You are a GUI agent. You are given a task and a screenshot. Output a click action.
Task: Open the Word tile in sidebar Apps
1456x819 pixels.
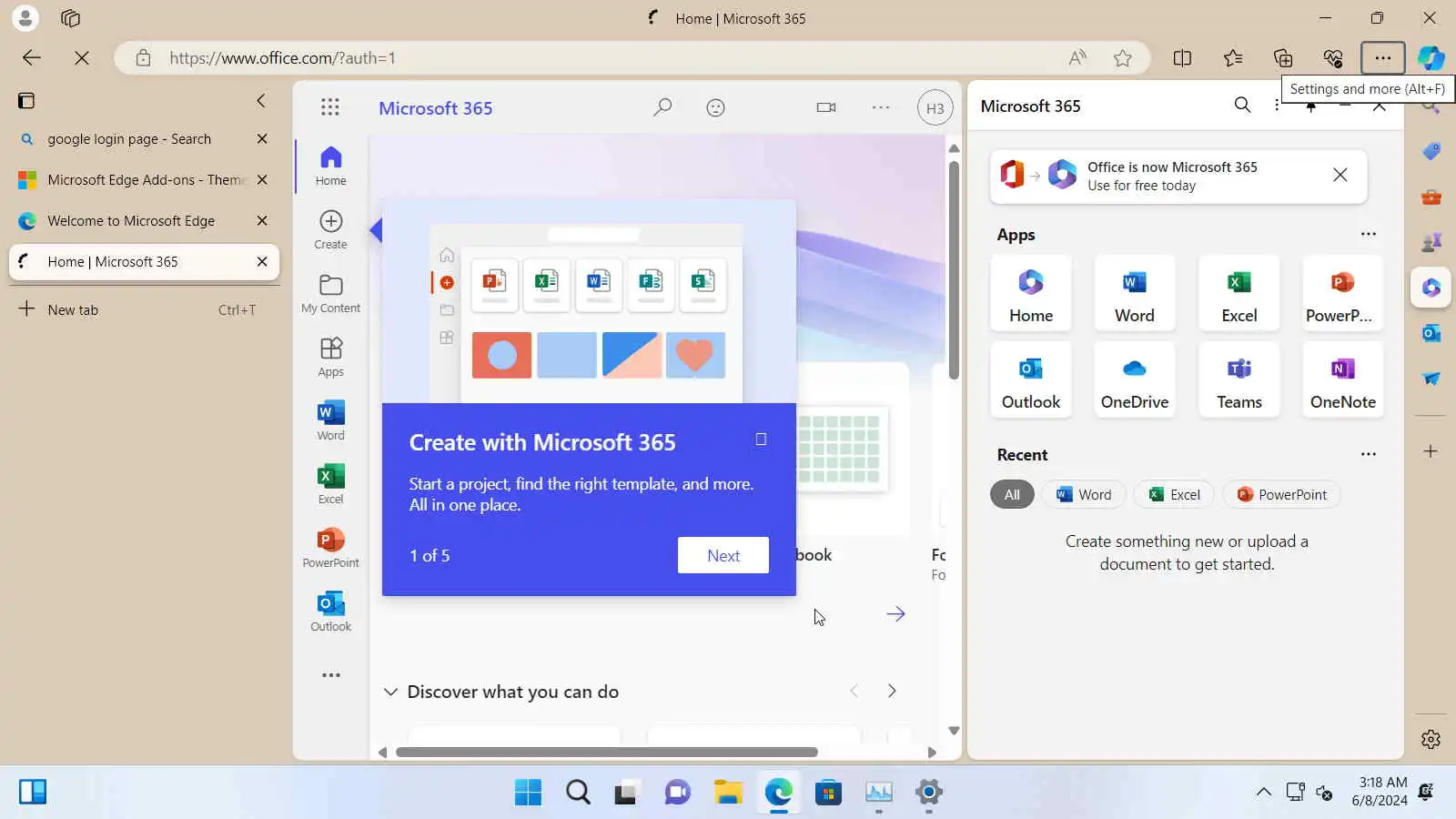click(x=1135, y=294)
